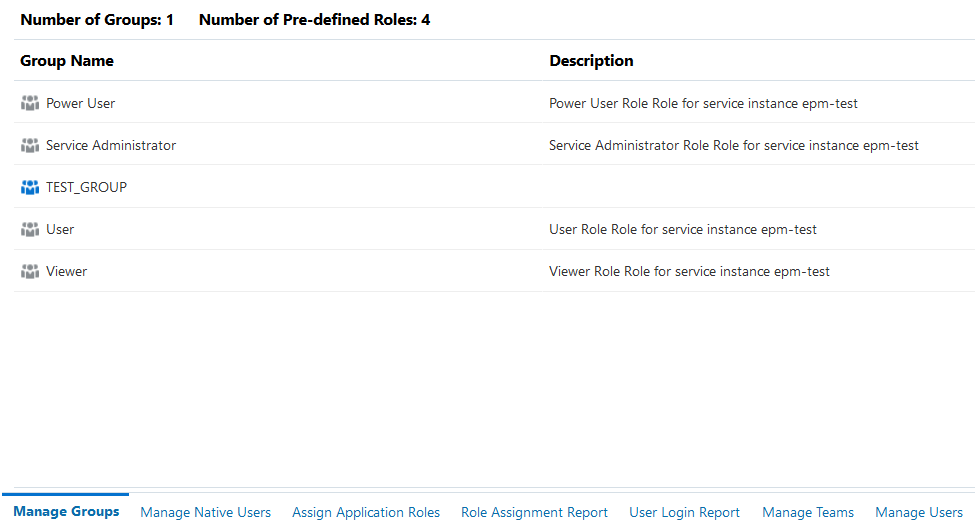This screenshot has width=975, height=531.
Task: Click the Group Name column header
Action: coord(67,61)
